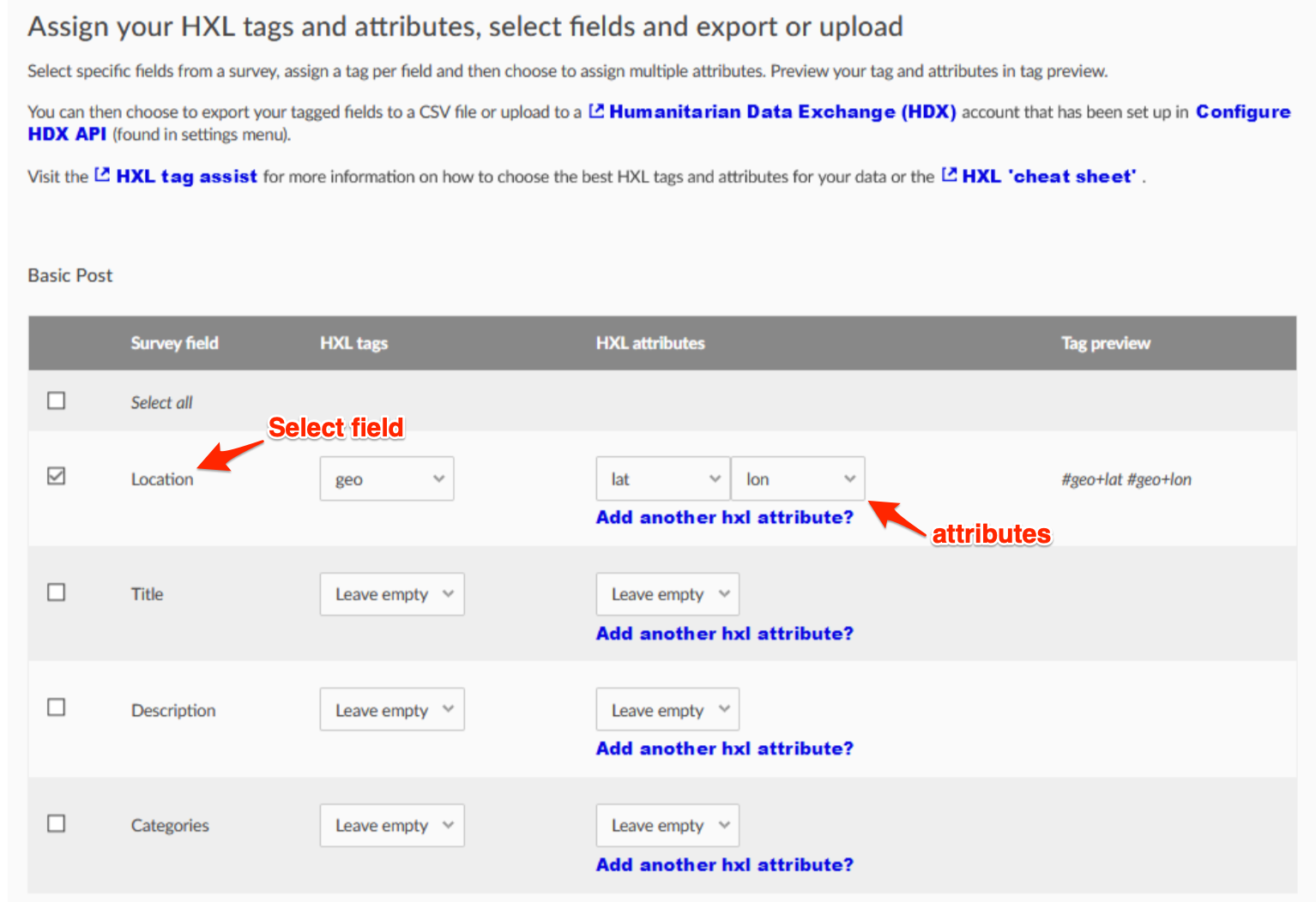Click the Configure HDX API link

click(1242, 111)
